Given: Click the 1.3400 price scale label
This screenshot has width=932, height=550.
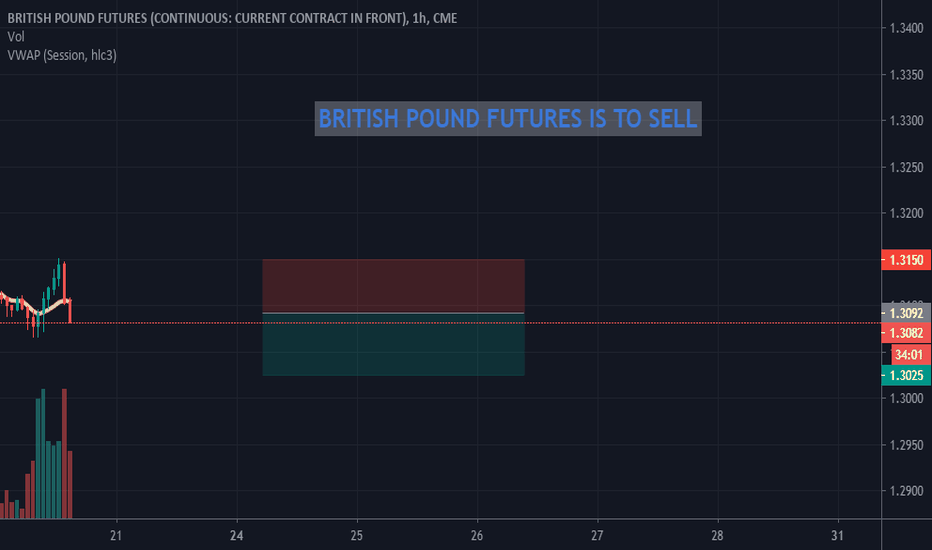Looking at the screenshot, I should [x=906, y=28].
